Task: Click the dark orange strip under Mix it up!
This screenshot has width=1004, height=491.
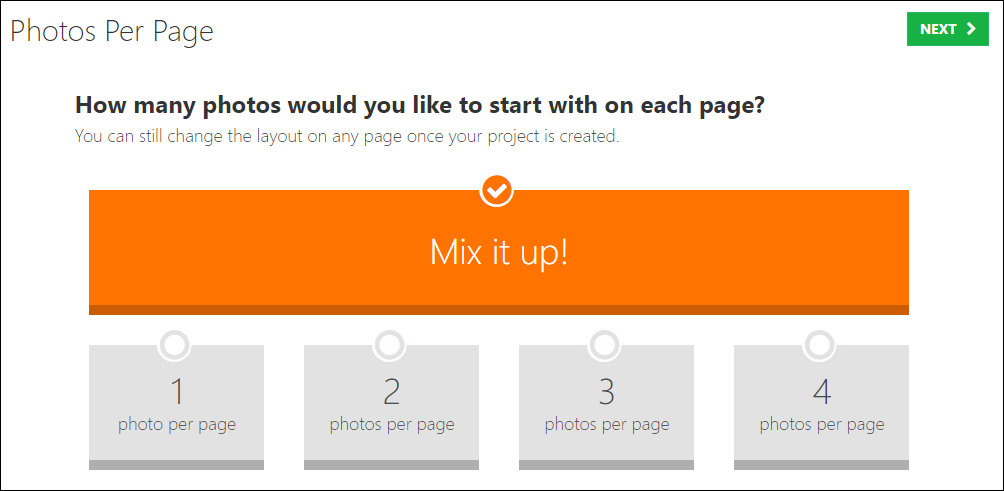Action: [499, 310]
